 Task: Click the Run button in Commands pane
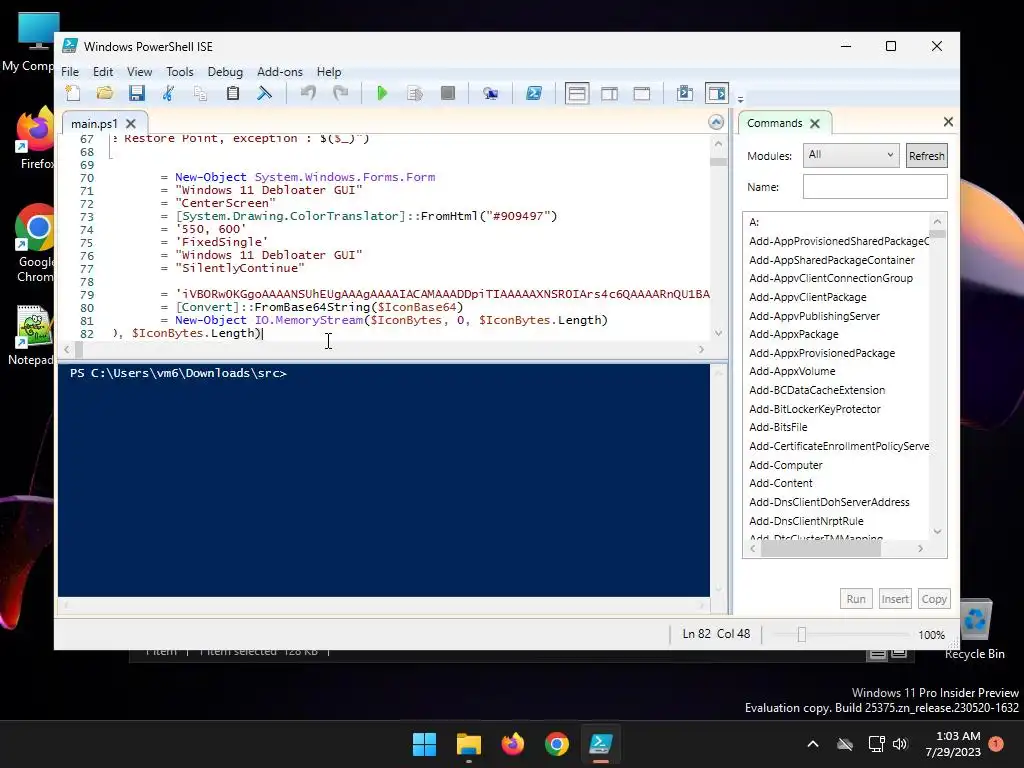(856, 599)
